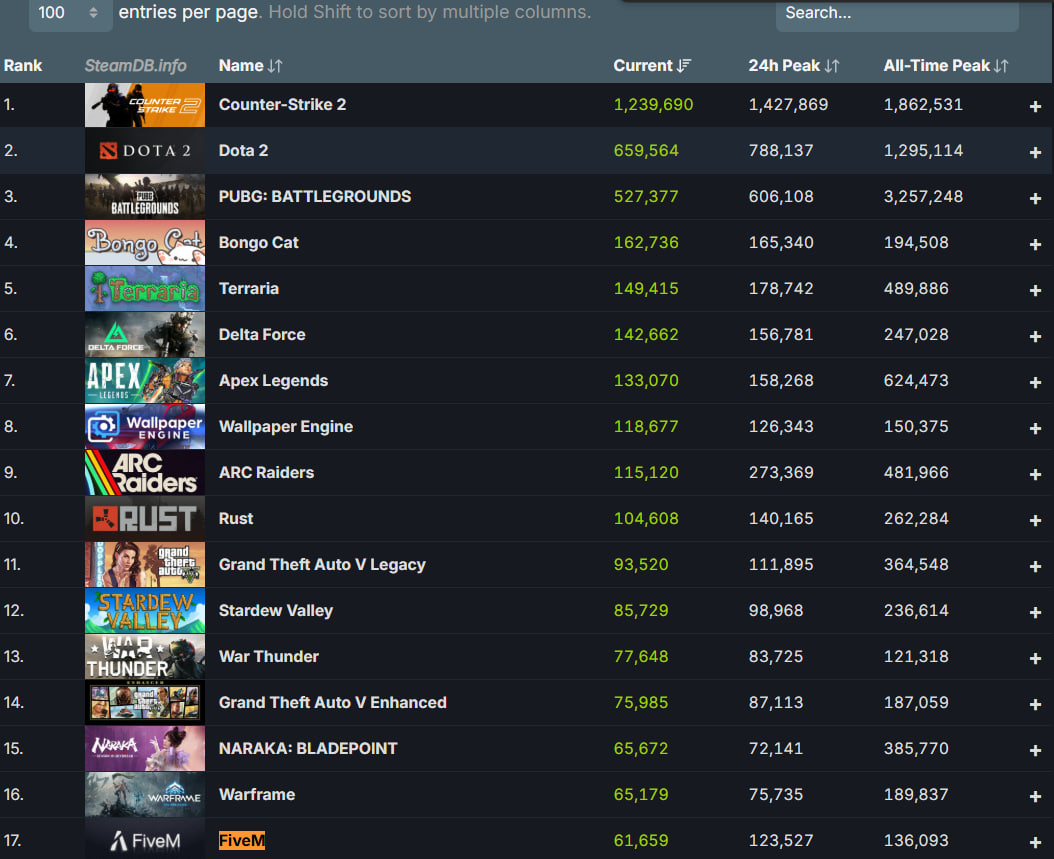Sort the table by Name column
The image size is (1054, 859).
tap(250, 66)
